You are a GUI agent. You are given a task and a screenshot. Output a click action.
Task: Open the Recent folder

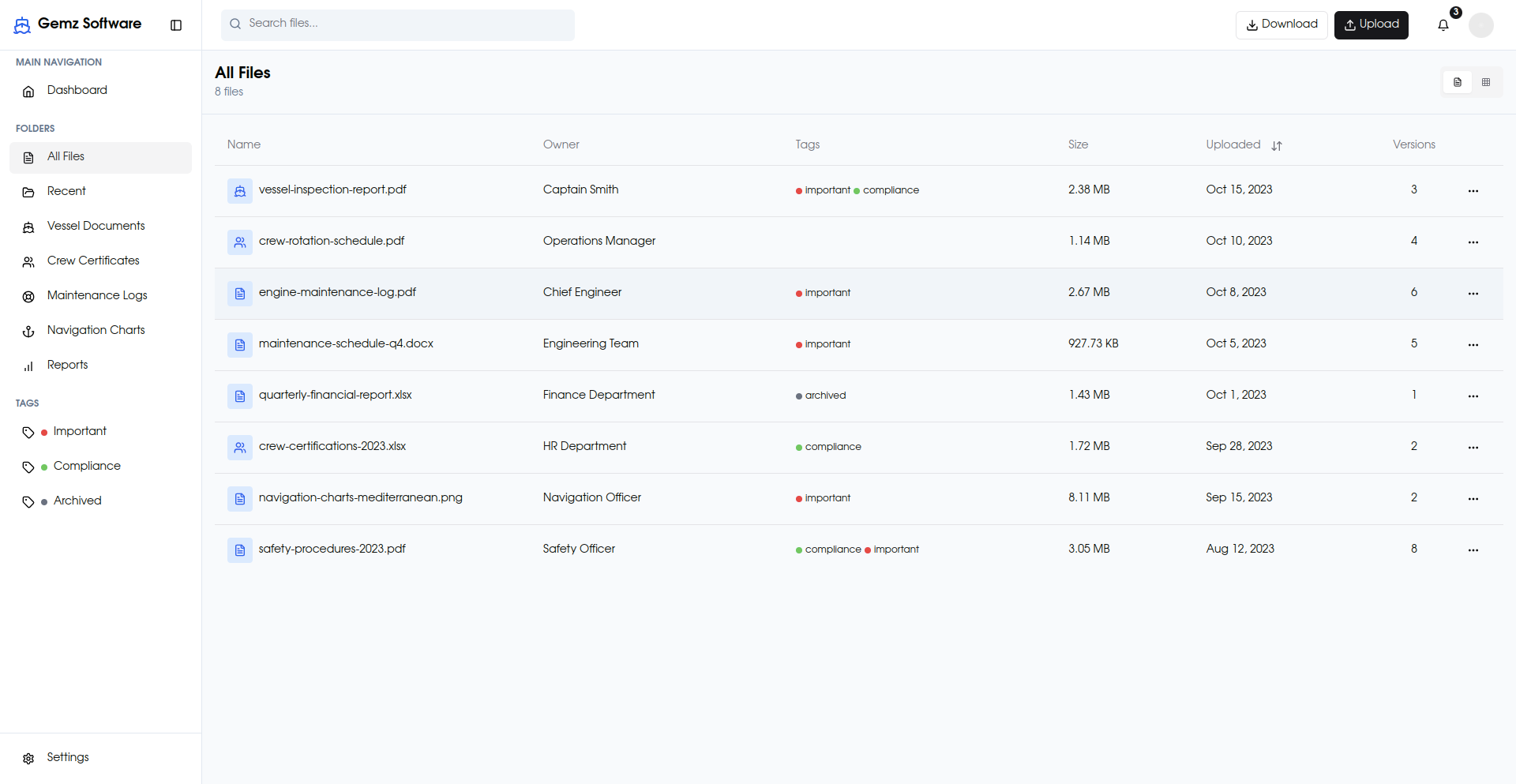[100, 192]
